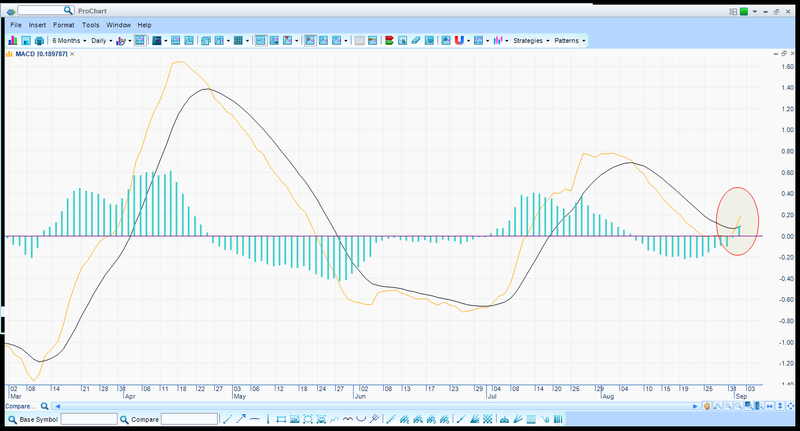The width and height of the screenshot is (800, 431).
Task: Toggle the highlighted chart view button
Action: click(140, 40)
